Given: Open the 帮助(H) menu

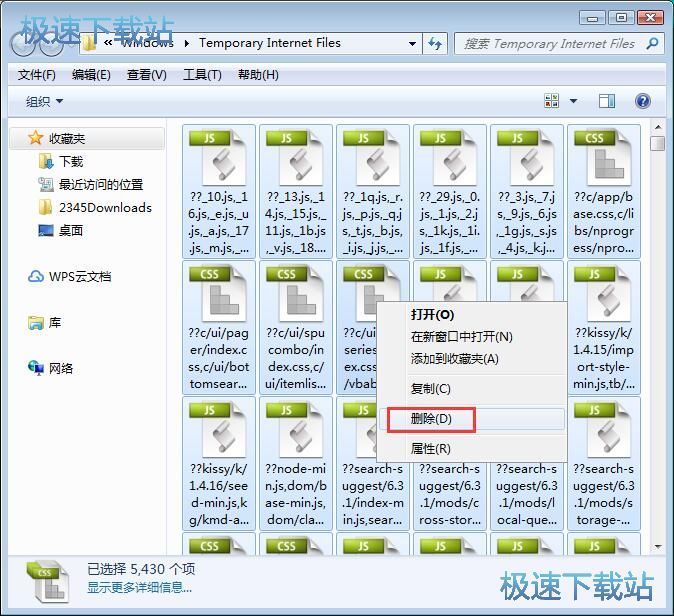Looking at the screenshot, I should (258, 75).
